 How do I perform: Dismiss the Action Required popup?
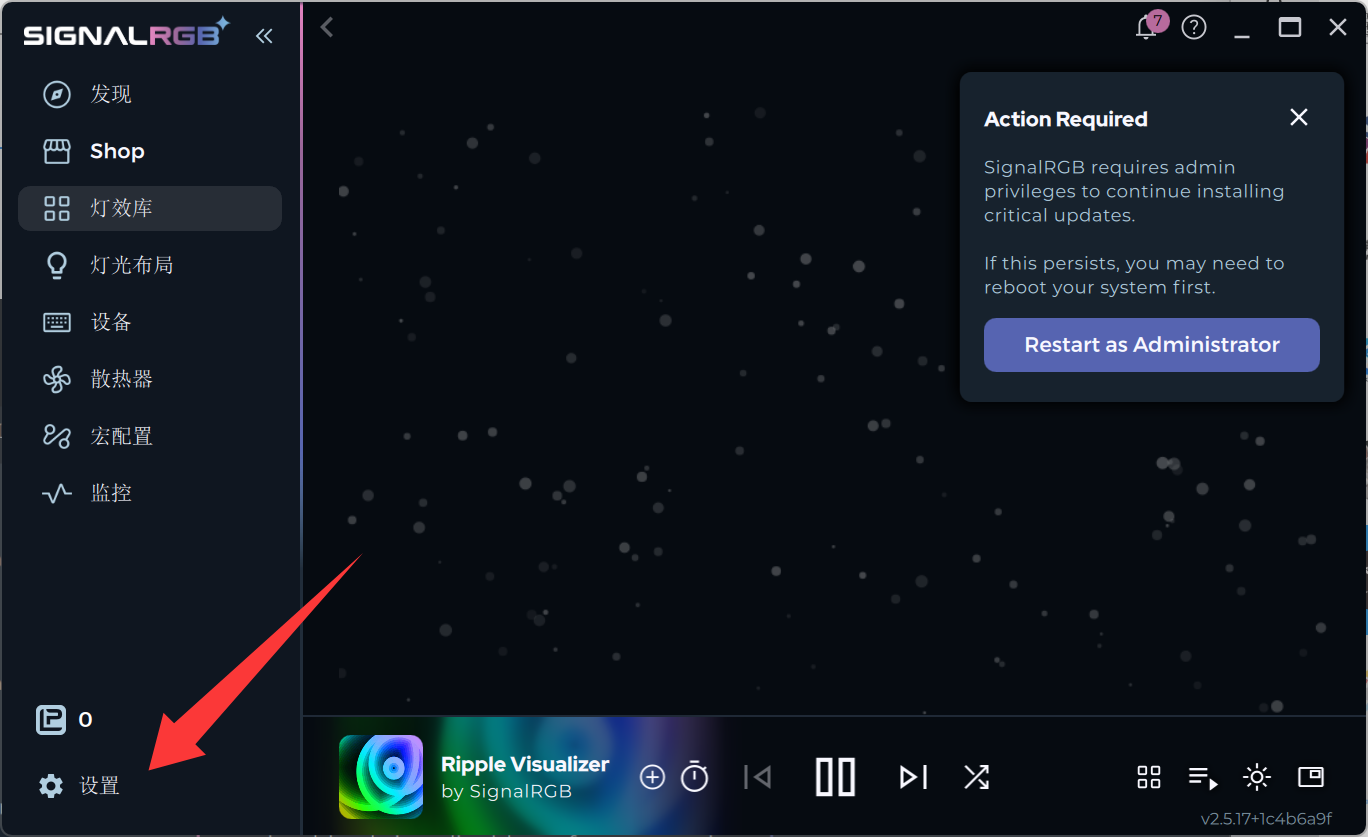tap(1298, 118)
